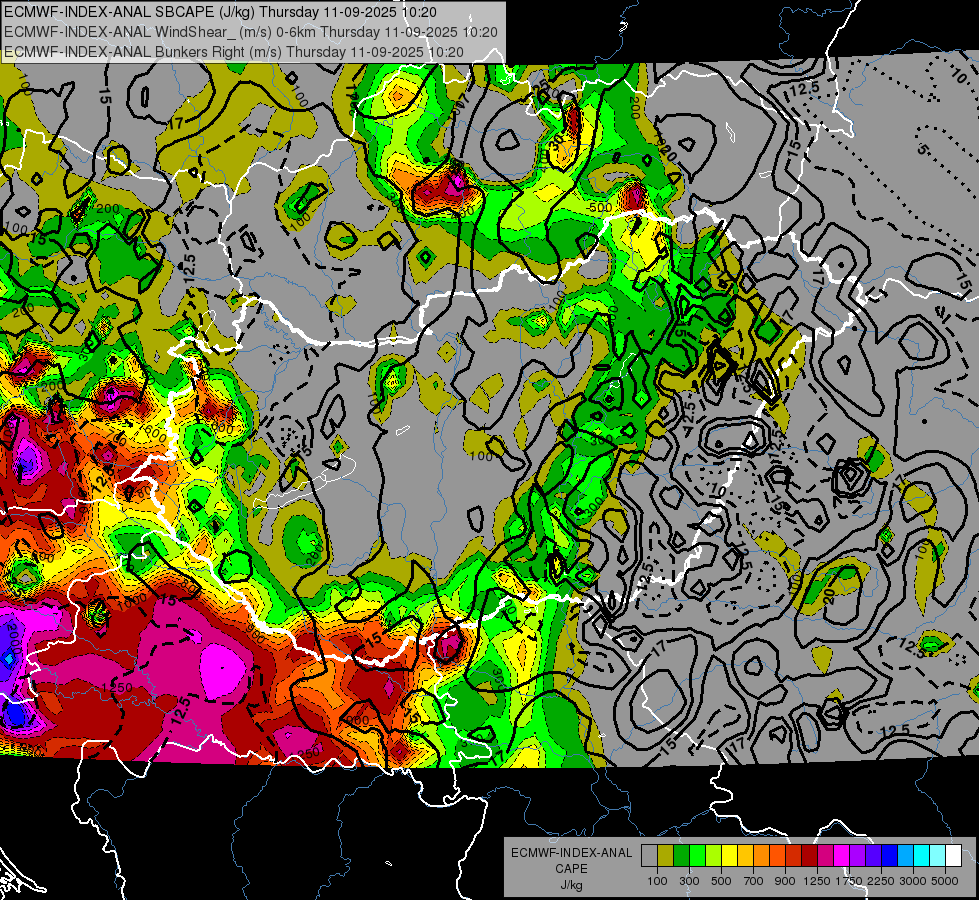Click the legend value 300
979x900 pixels.
click(689, 881)
